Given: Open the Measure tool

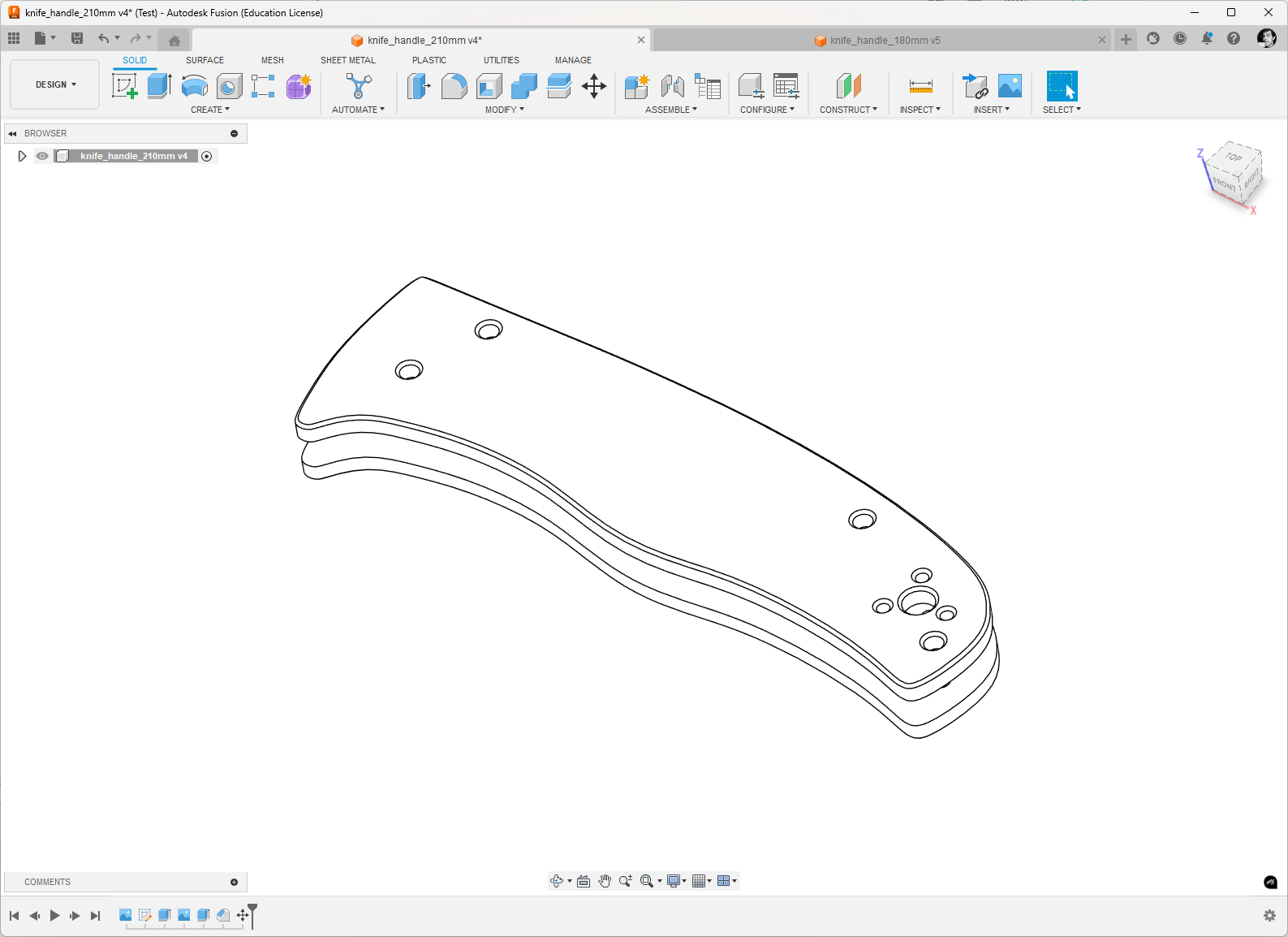Looking at the screenshot, I should tap(920, 86).
